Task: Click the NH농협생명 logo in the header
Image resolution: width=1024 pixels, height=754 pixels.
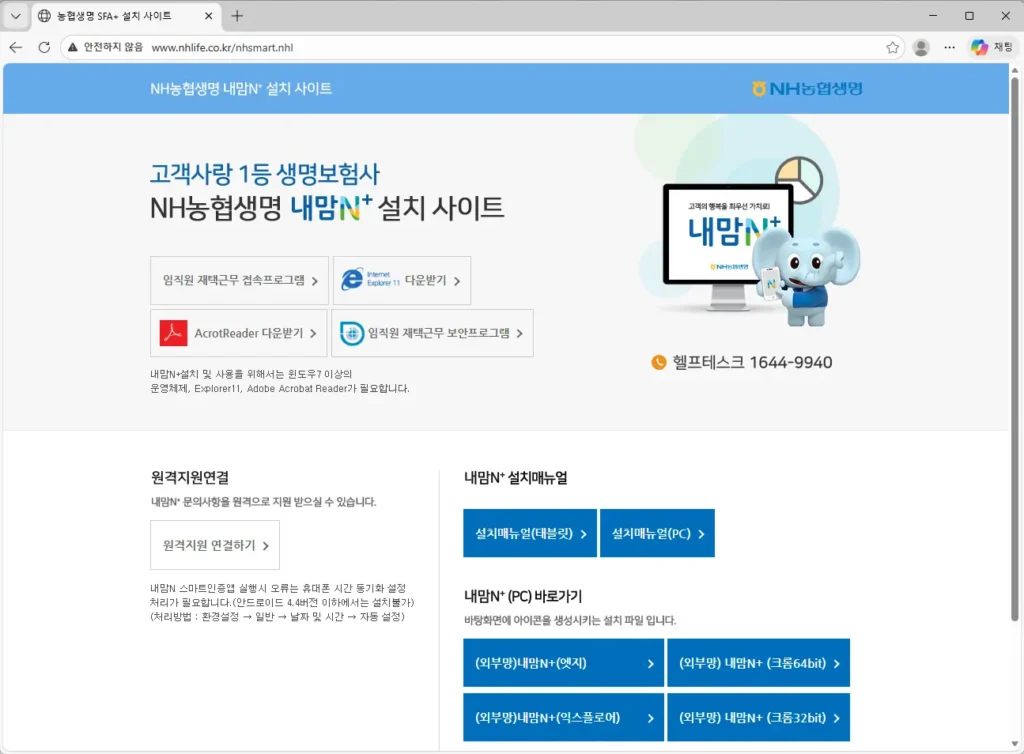Action: click(806, 89)
